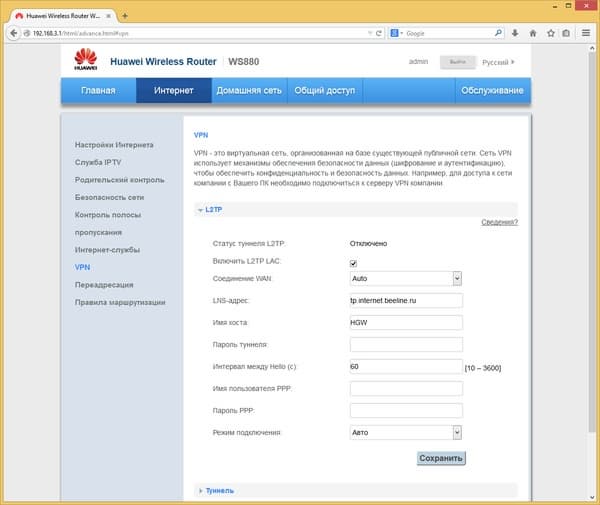Open the Firefox hamburger menu
The height and width of the screenshot is (505, 600).
pyautogui.click(x=586, y=33)
